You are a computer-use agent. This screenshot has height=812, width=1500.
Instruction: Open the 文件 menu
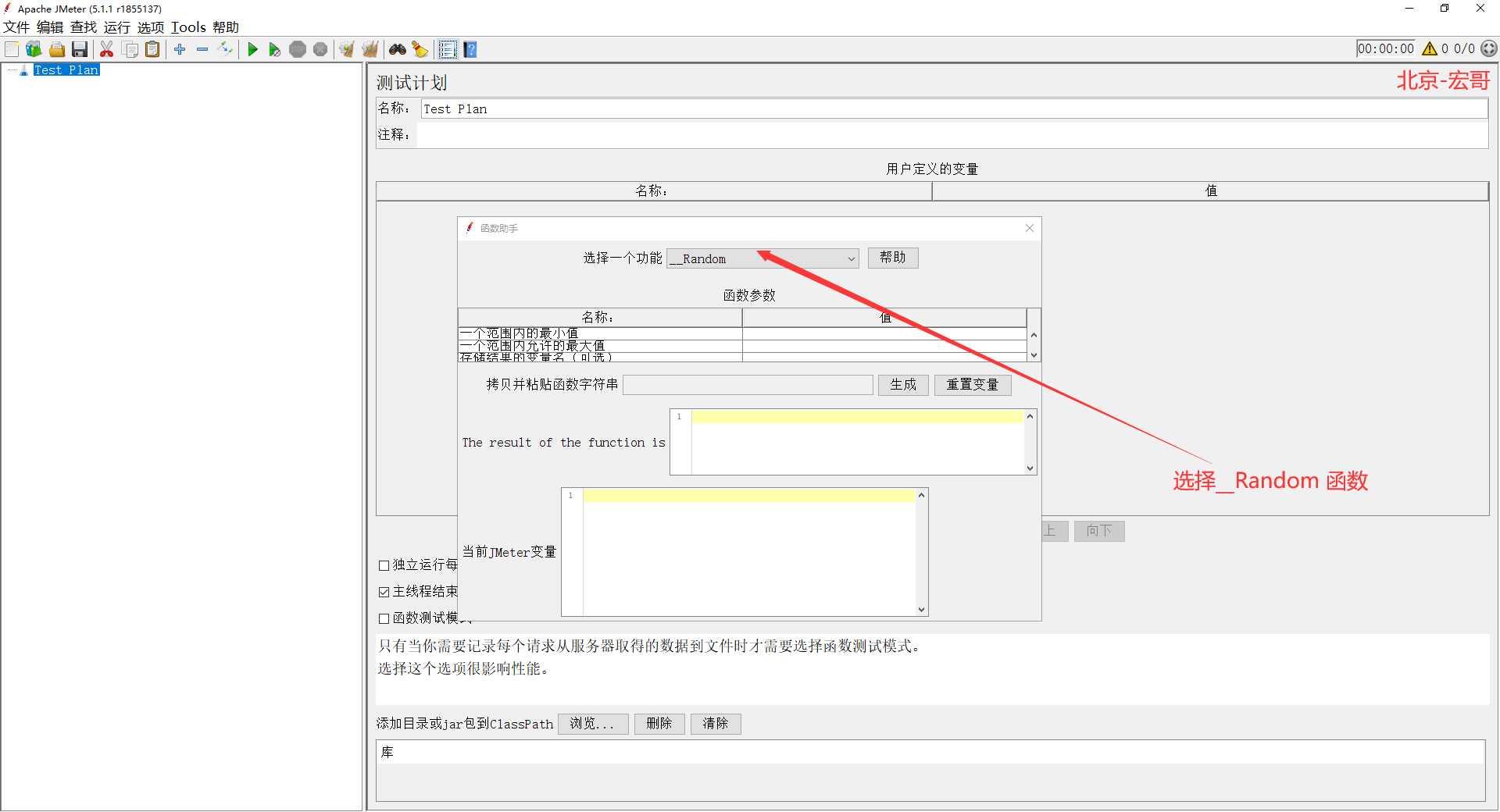[x=16, y=27]
